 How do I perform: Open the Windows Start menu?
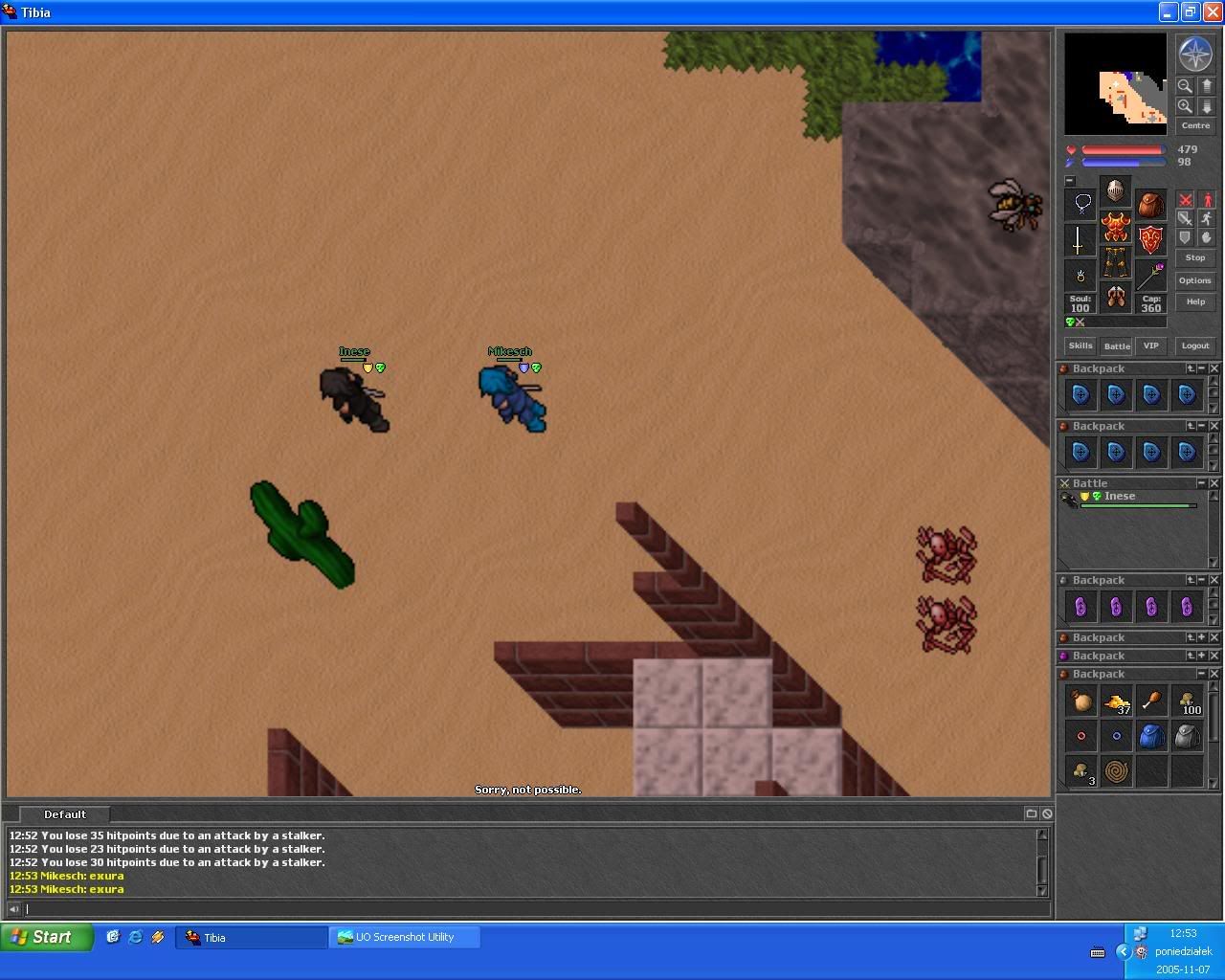coord(48,937)
